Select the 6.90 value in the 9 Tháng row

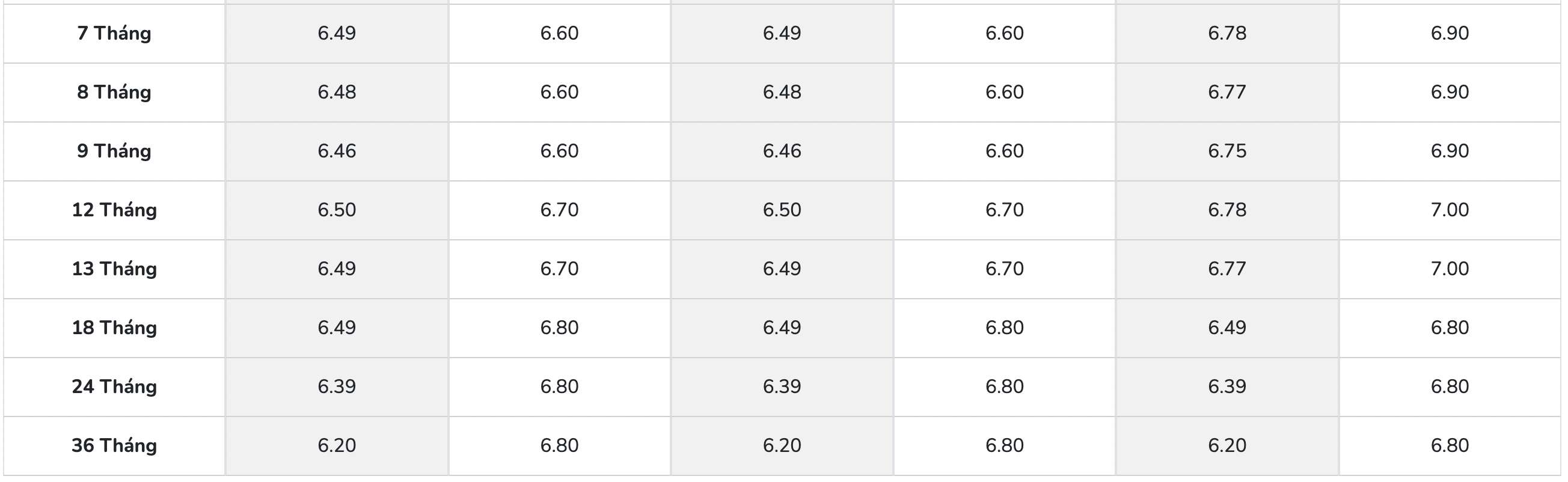point(1450,151)
